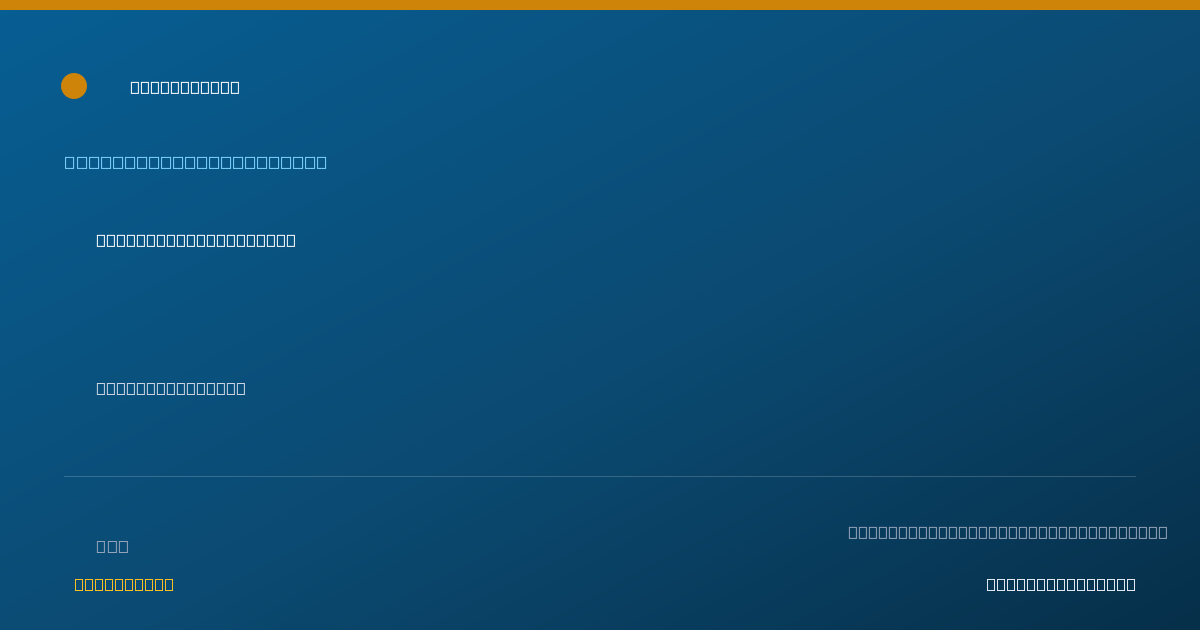This screenshot has width=1200, height=630.
Task: Click the orange circle logo icon
Action: click(x=74, y=86)
